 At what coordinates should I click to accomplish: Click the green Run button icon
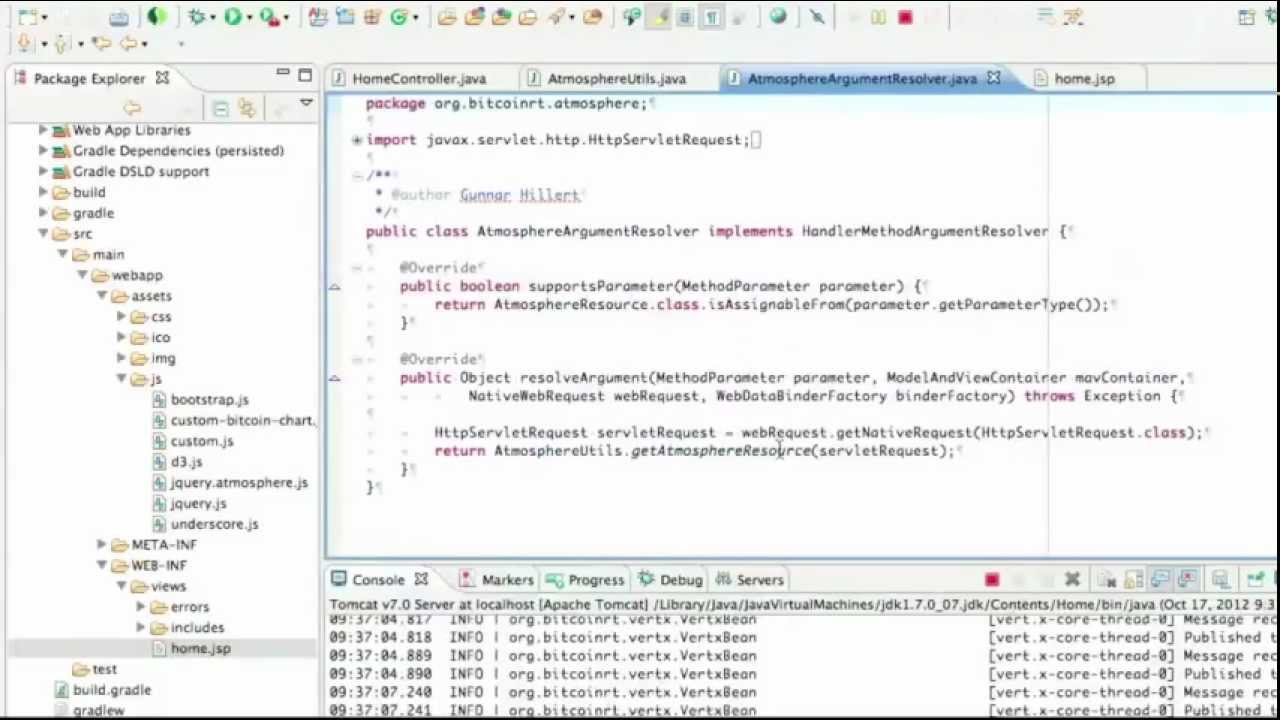point(233,17)
